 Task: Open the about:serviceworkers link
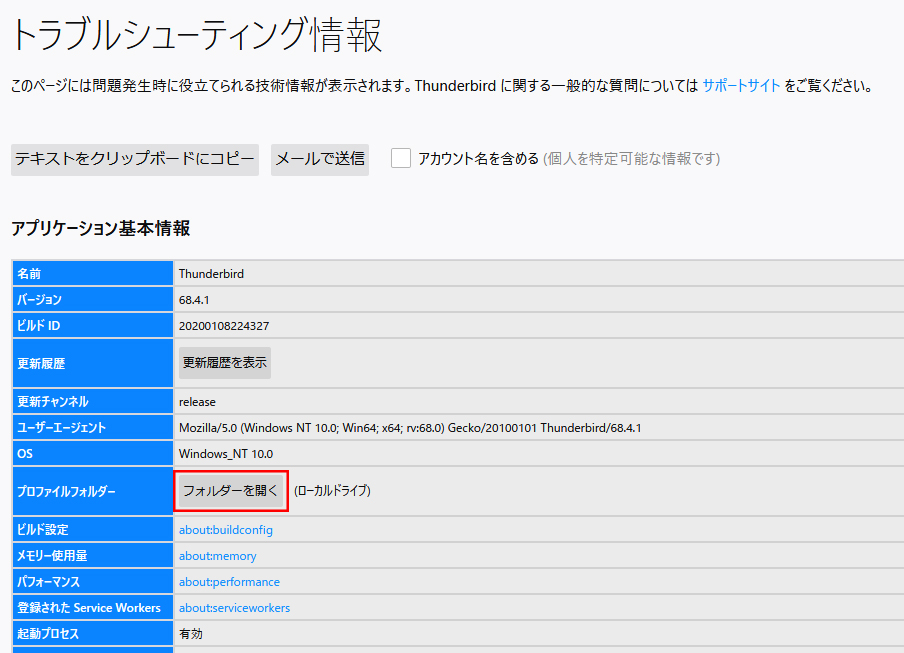(234, 608)
